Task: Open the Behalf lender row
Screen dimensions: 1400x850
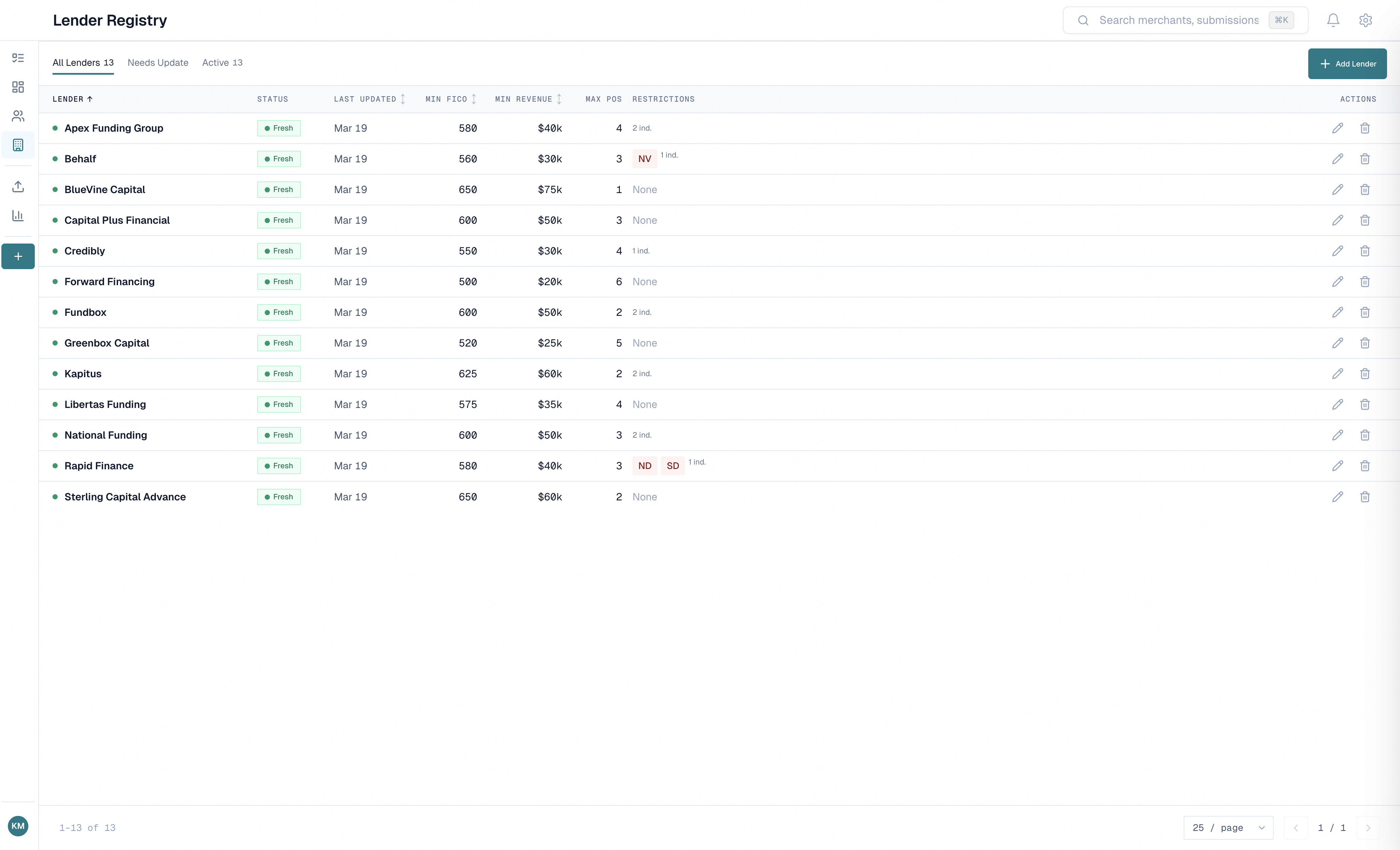Action: point(79,159)
